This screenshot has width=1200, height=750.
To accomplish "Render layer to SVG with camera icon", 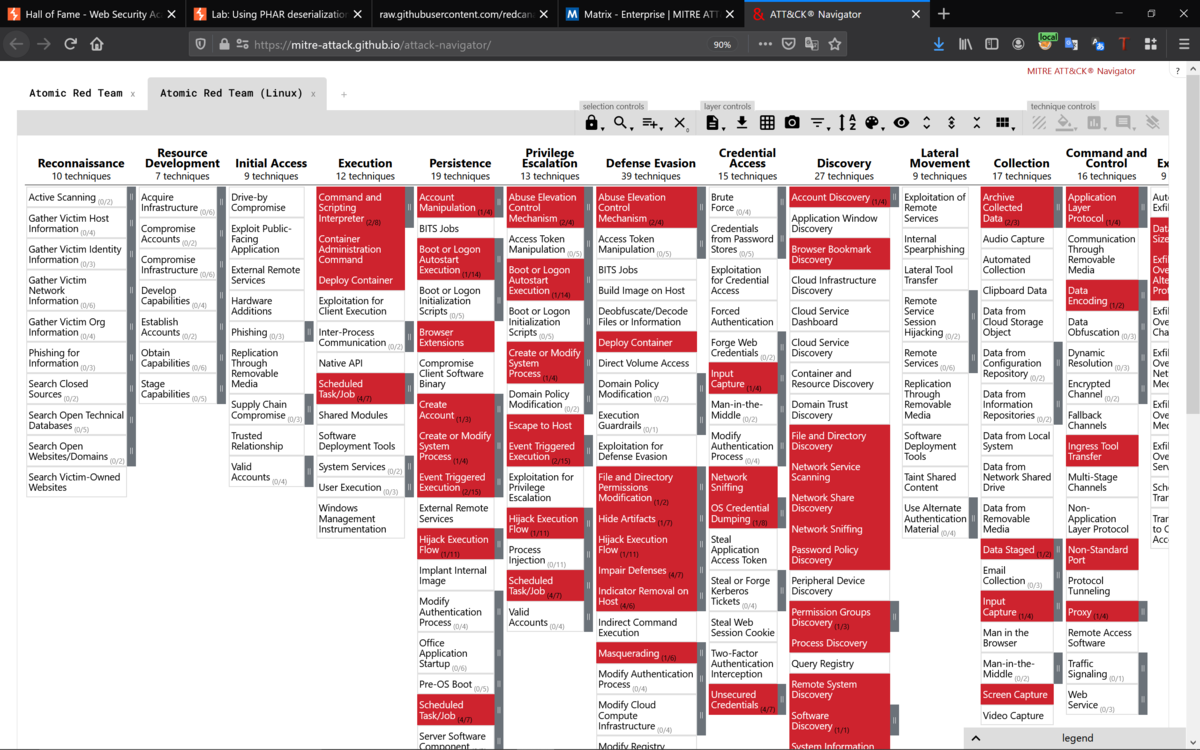I will click(x=792, y=123).
